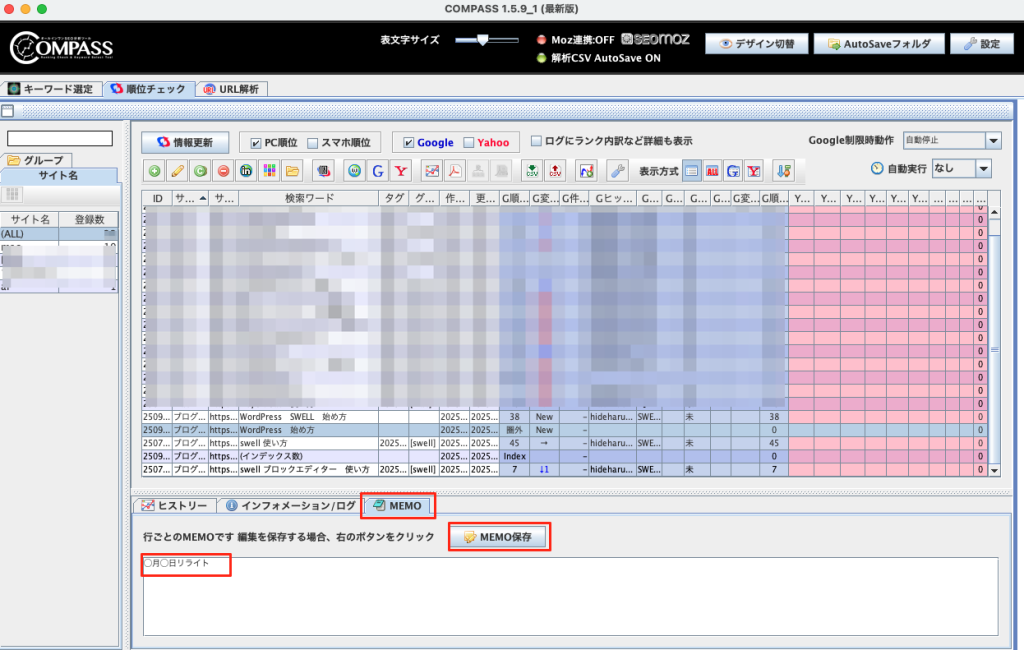Expand the グループ folder tab

pos(35,160)
